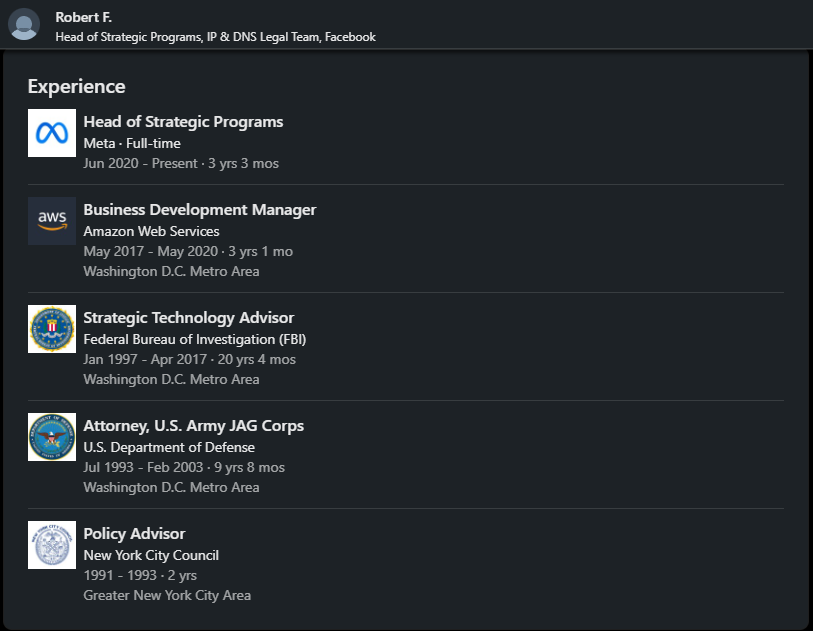
Task: Select the FBI seal logo
Action: [52, 329]
